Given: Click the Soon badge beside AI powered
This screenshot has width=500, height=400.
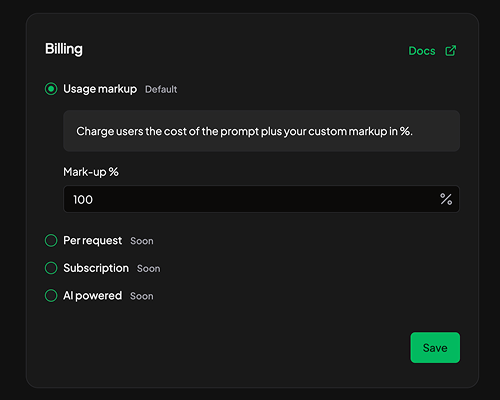Looking at the screenshot, I should 142,296.
